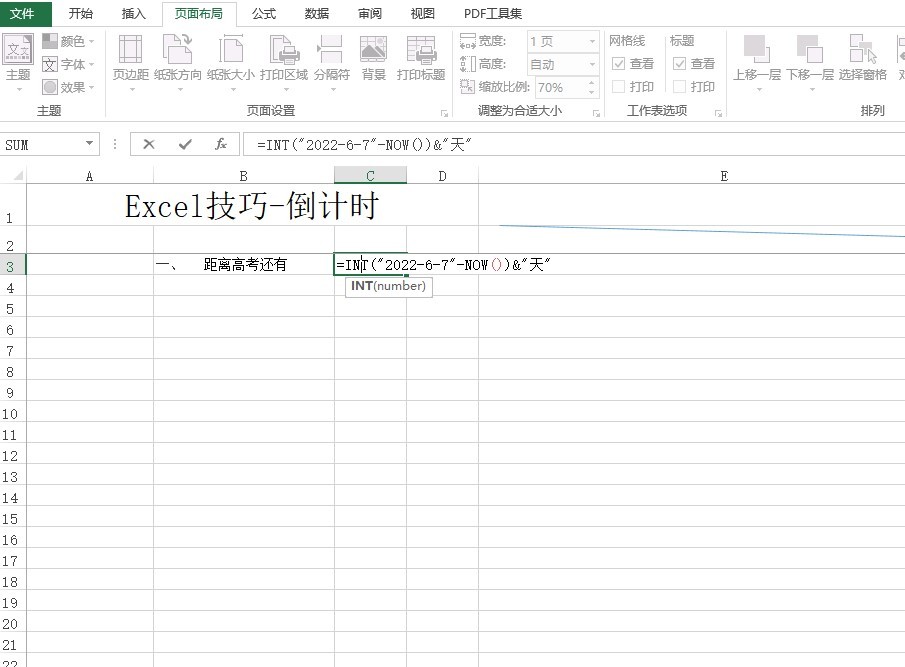This screenshot has width=905, height=667.
Task: Select column A header
Action: tap(89, 175)
